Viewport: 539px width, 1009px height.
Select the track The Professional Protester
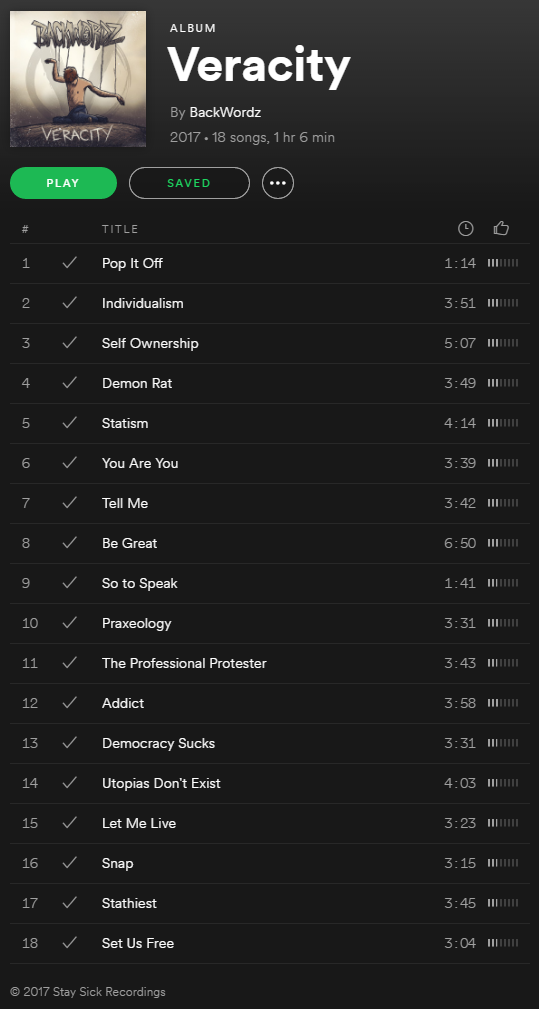click(270, 663)
